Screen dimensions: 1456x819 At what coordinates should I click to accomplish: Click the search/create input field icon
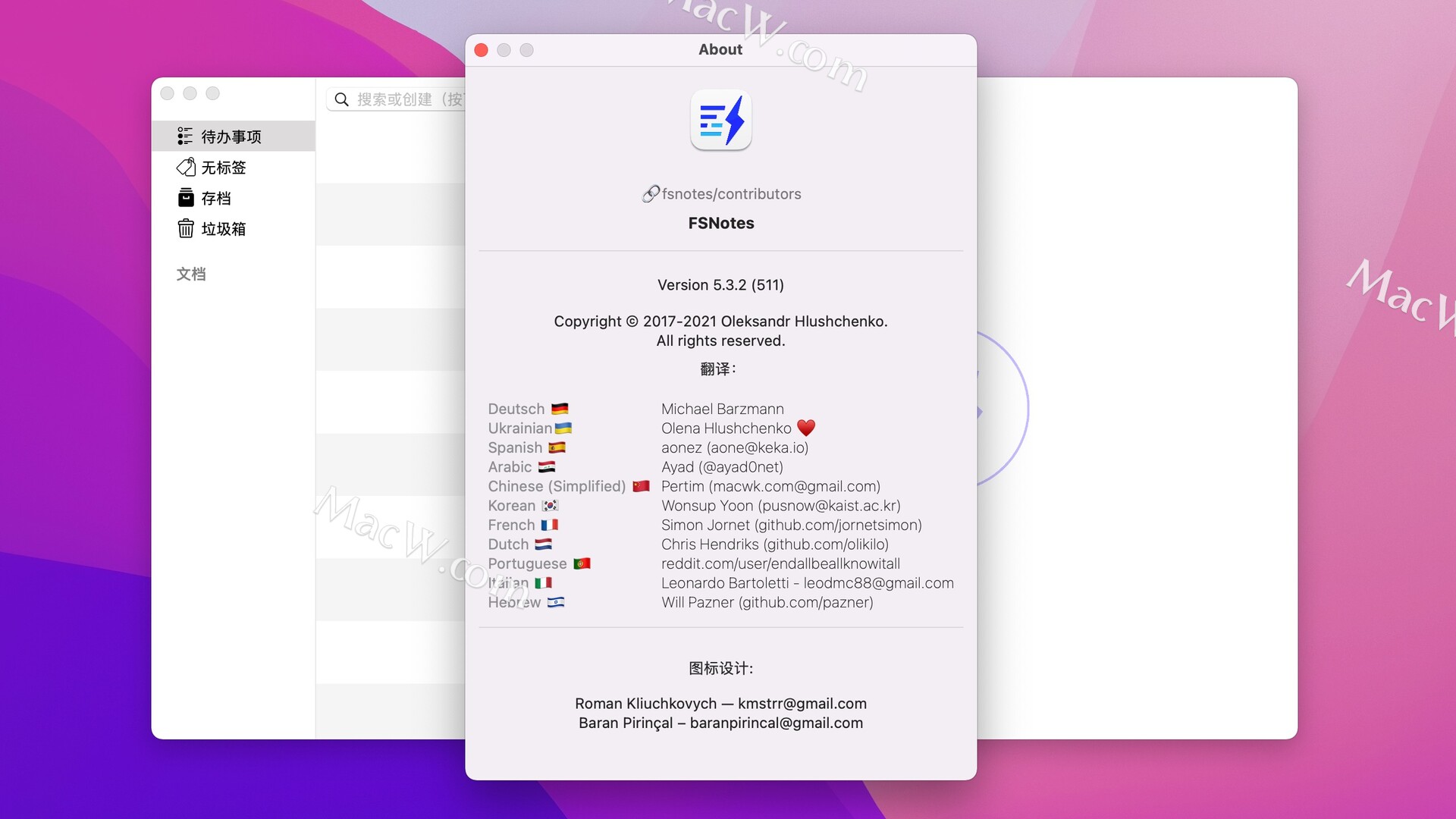(345, 99)
